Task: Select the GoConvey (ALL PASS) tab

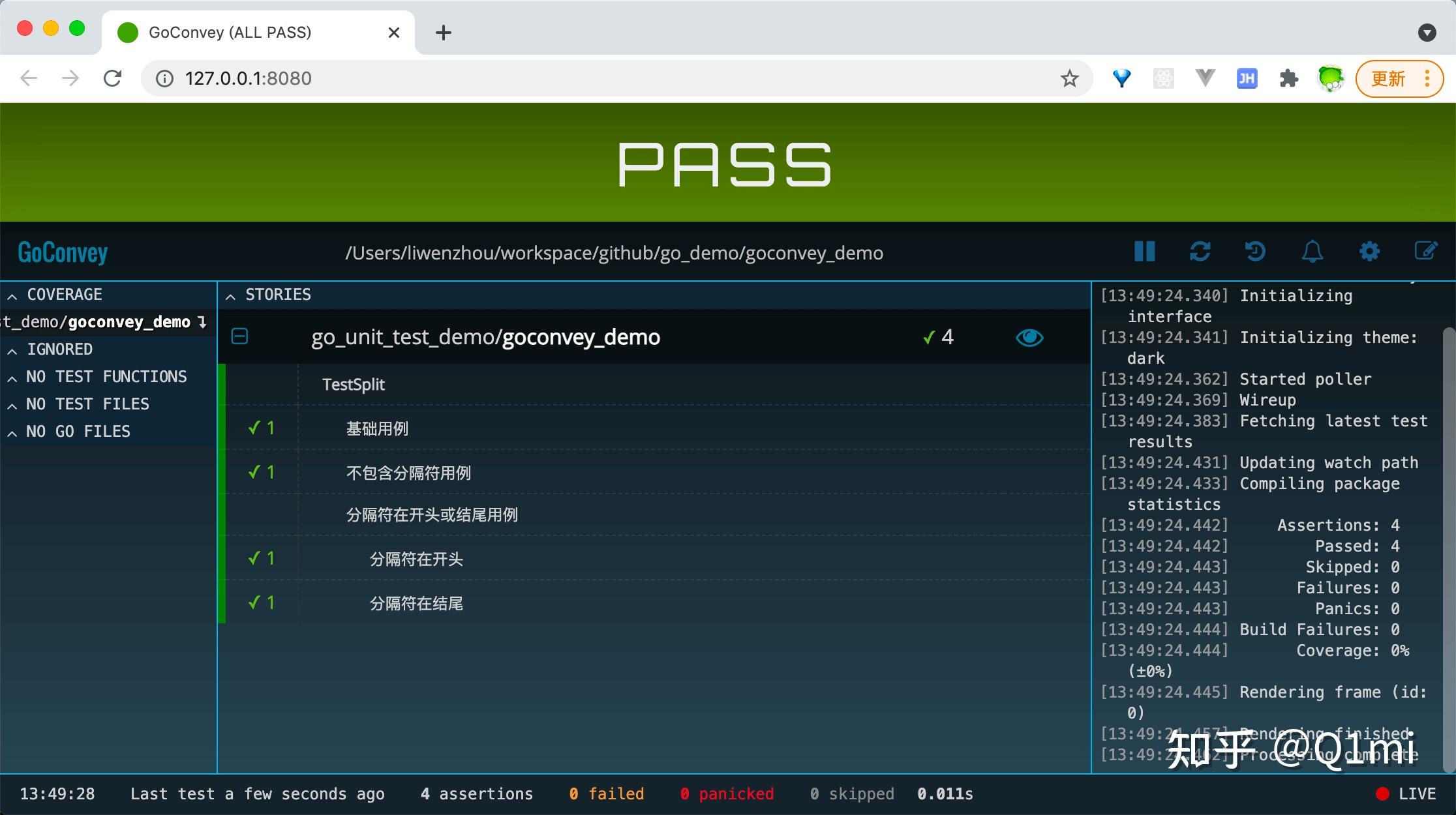Action: click(228, 32)
